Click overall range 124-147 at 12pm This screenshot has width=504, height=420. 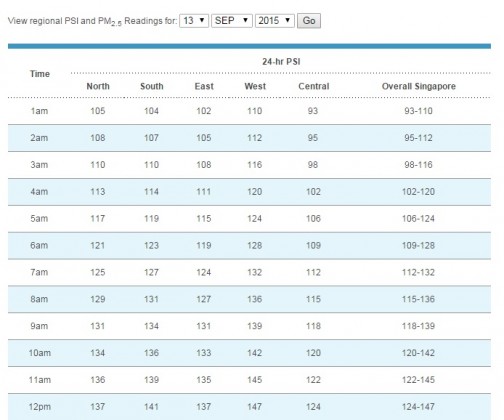418,407
